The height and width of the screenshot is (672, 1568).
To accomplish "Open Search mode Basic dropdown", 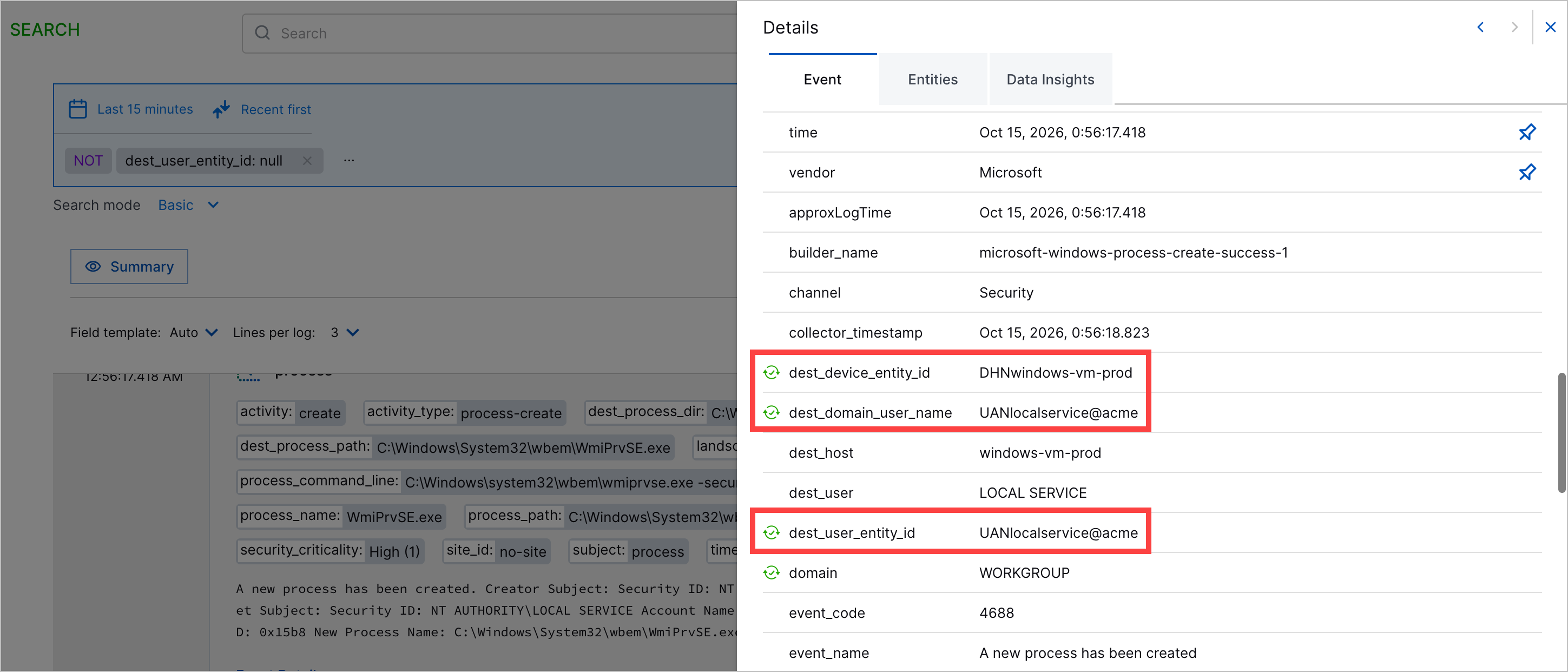I will coord(188,205).
